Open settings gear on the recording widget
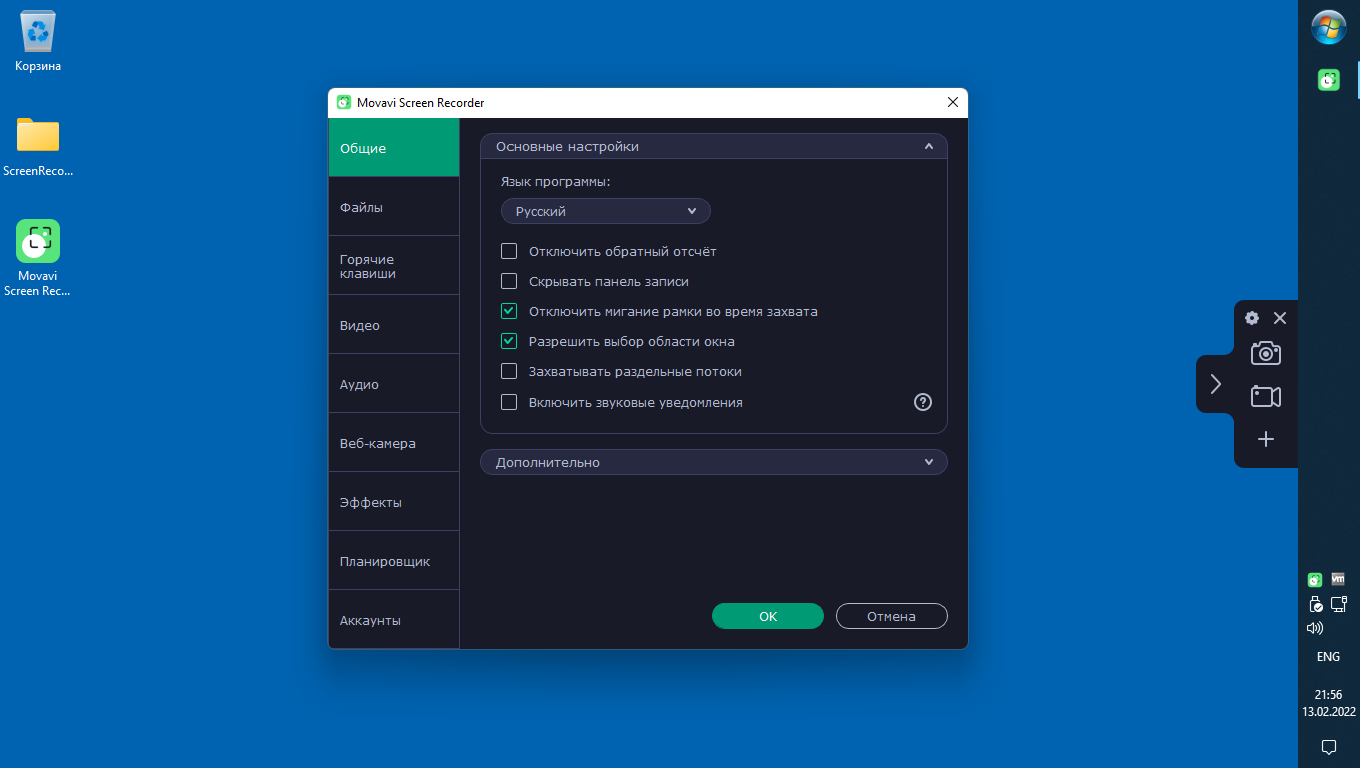 pyautogui.click(x=1252, y=318)
